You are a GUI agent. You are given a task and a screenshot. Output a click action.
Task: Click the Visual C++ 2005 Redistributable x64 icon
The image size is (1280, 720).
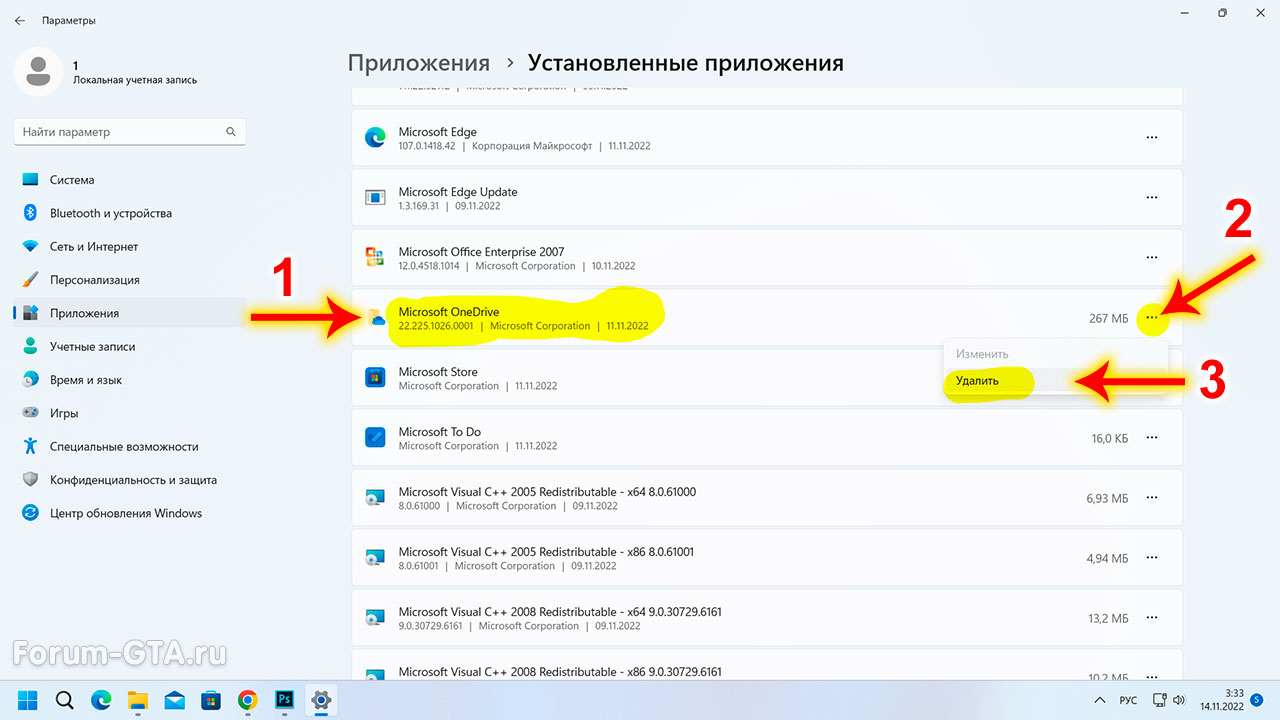pyautogui.click(x=375, y=498)
